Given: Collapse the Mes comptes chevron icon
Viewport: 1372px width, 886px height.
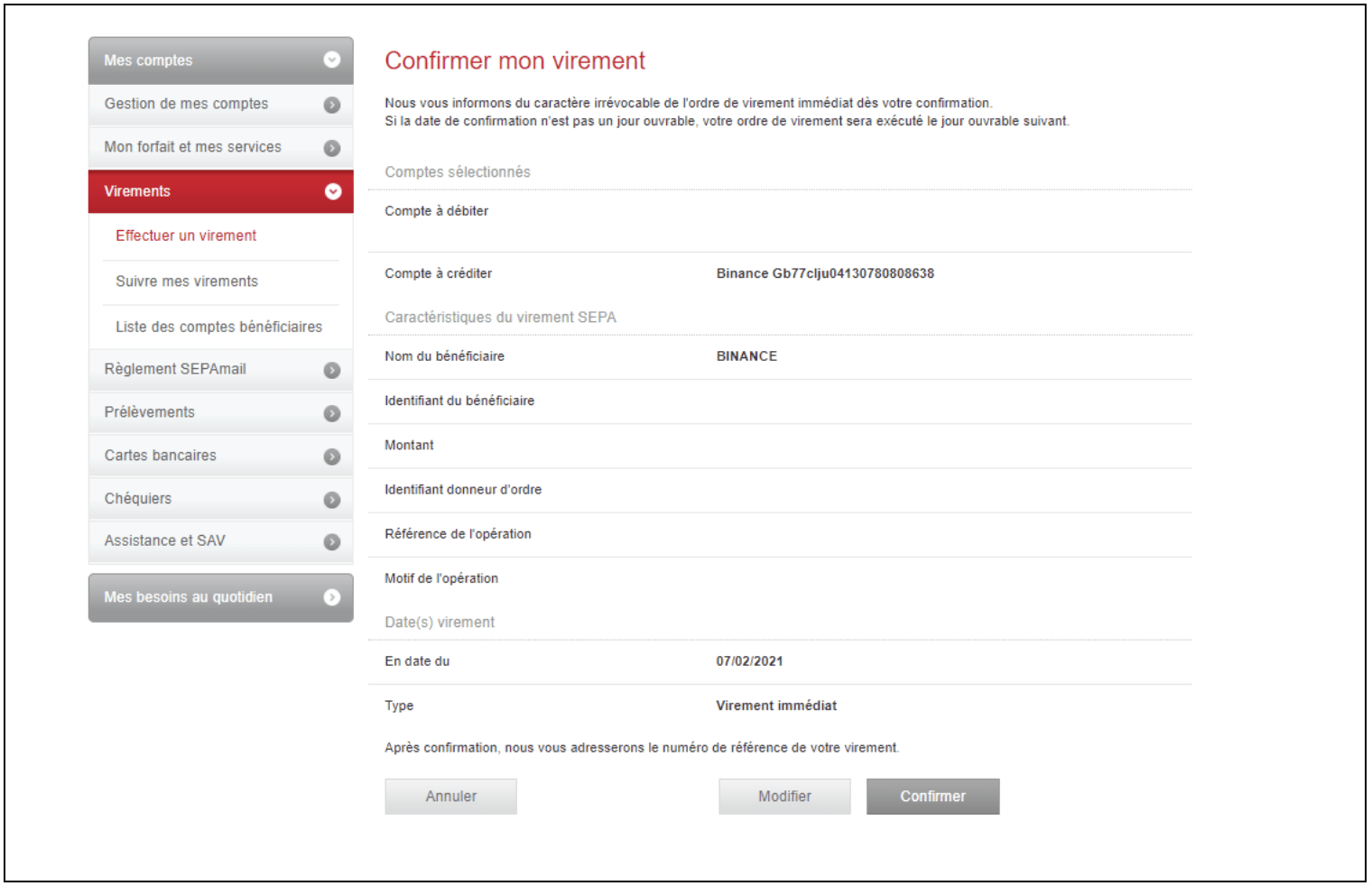Looking at the screenshot, I should (x=332, y=60).
